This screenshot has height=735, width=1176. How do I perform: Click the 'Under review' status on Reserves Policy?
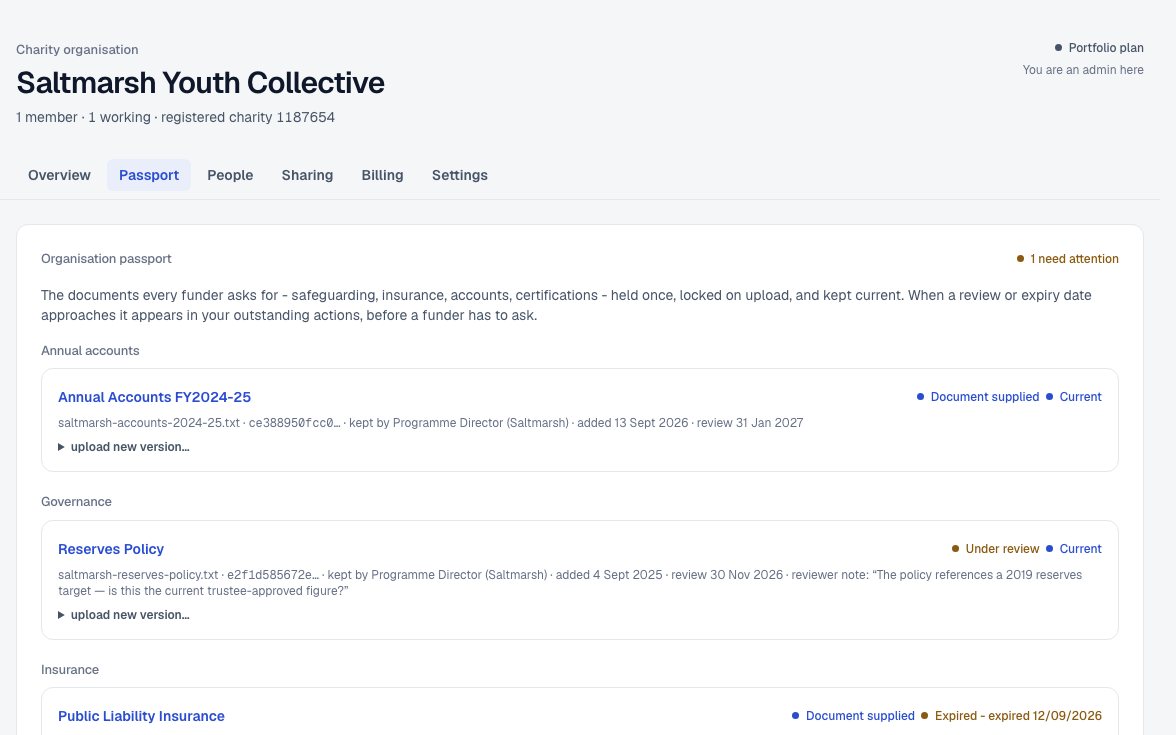coord(995,549)
